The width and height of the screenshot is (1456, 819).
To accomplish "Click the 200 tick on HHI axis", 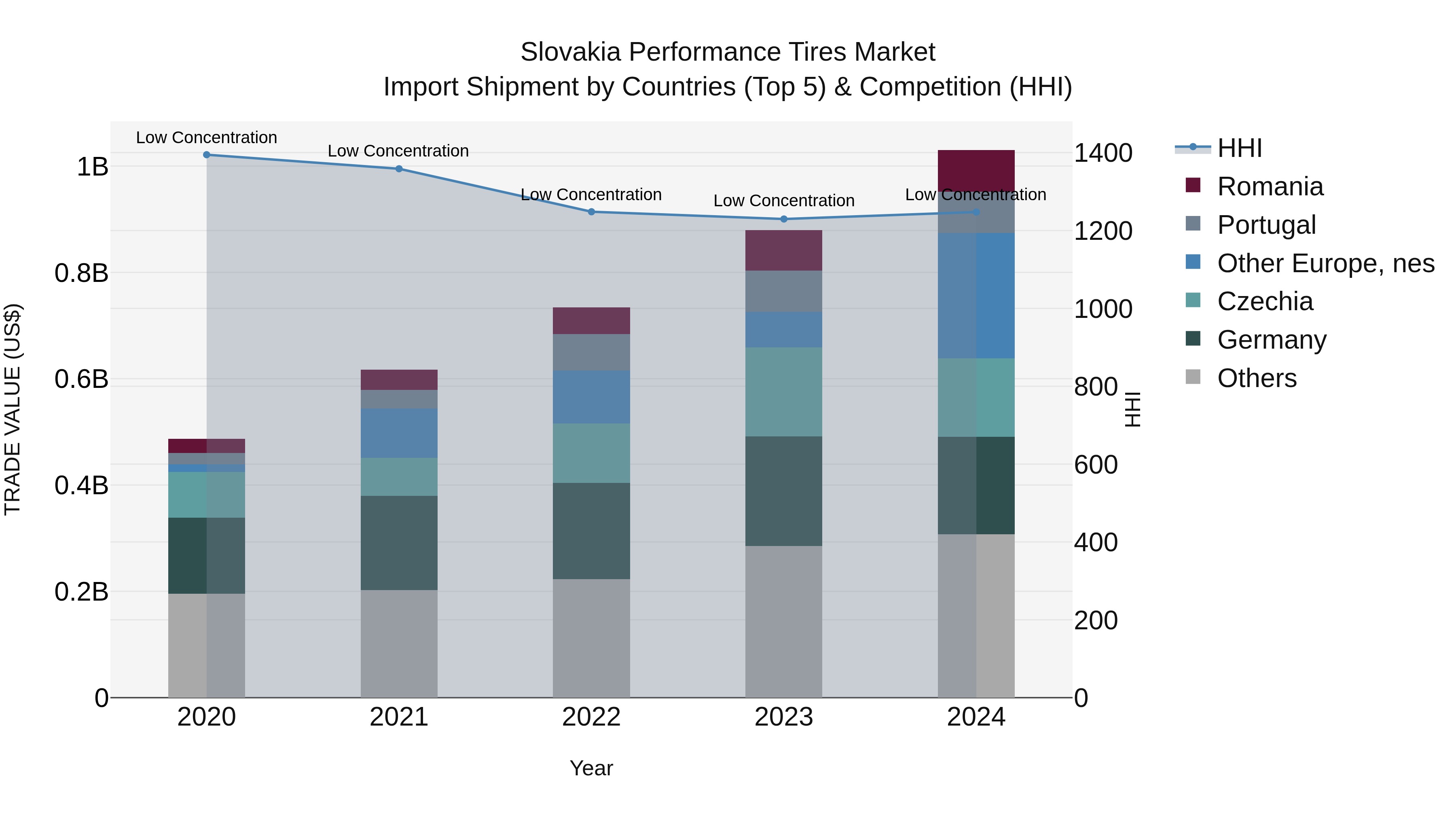I will [1095, 620].
